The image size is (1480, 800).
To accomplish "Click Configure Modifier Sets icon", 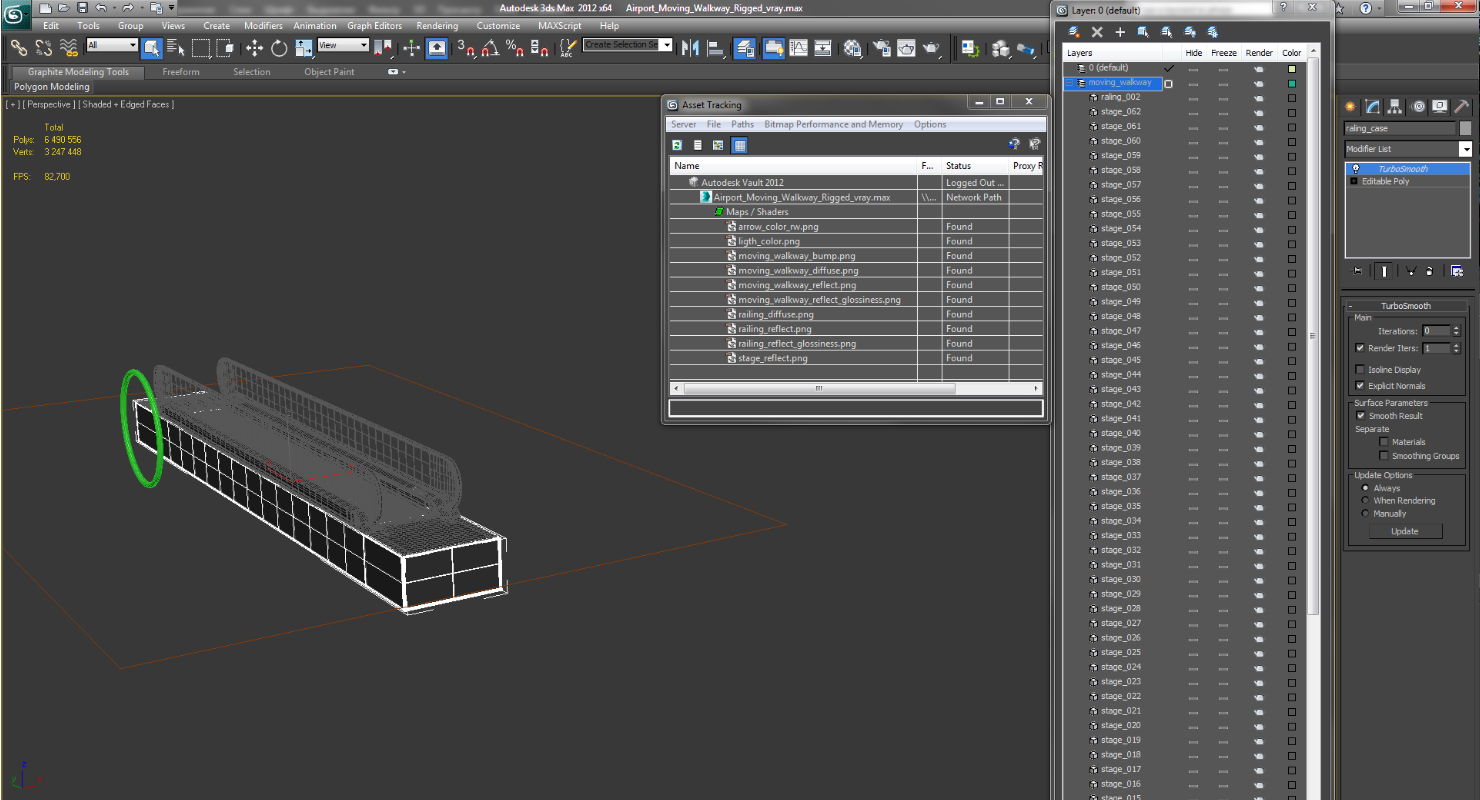I will tap(1457, 271).
